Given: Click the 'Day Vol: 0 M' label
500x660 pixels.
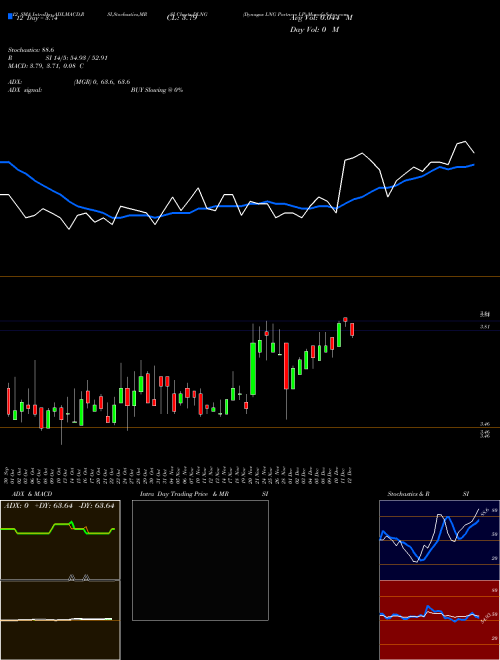Looking at the screenshot, I should tap(314, 30).
